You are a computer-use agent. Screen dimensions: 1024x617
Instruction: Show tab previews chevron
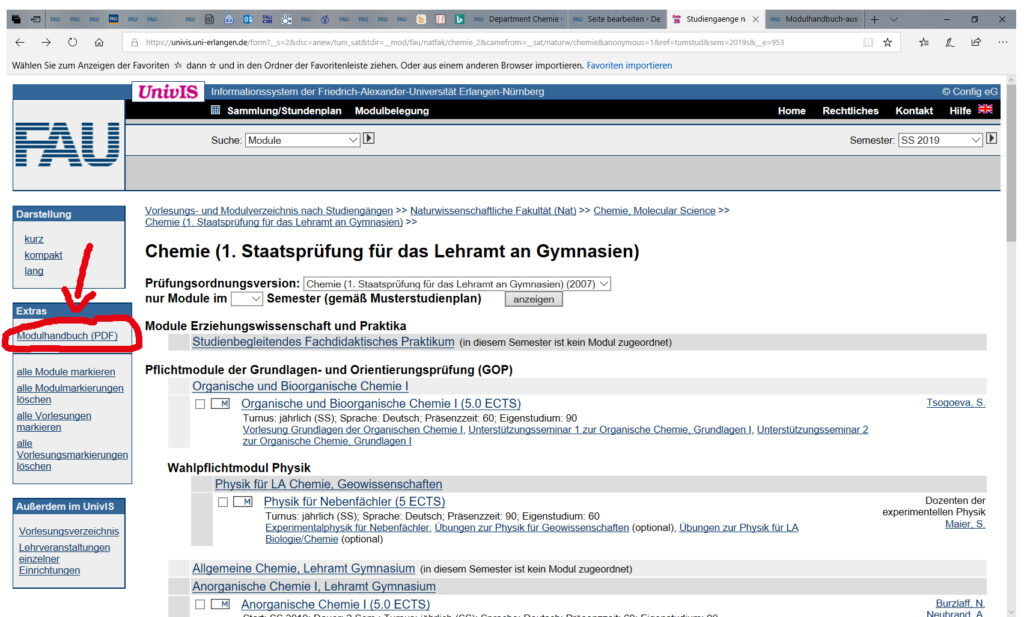(x=893, y=19)
